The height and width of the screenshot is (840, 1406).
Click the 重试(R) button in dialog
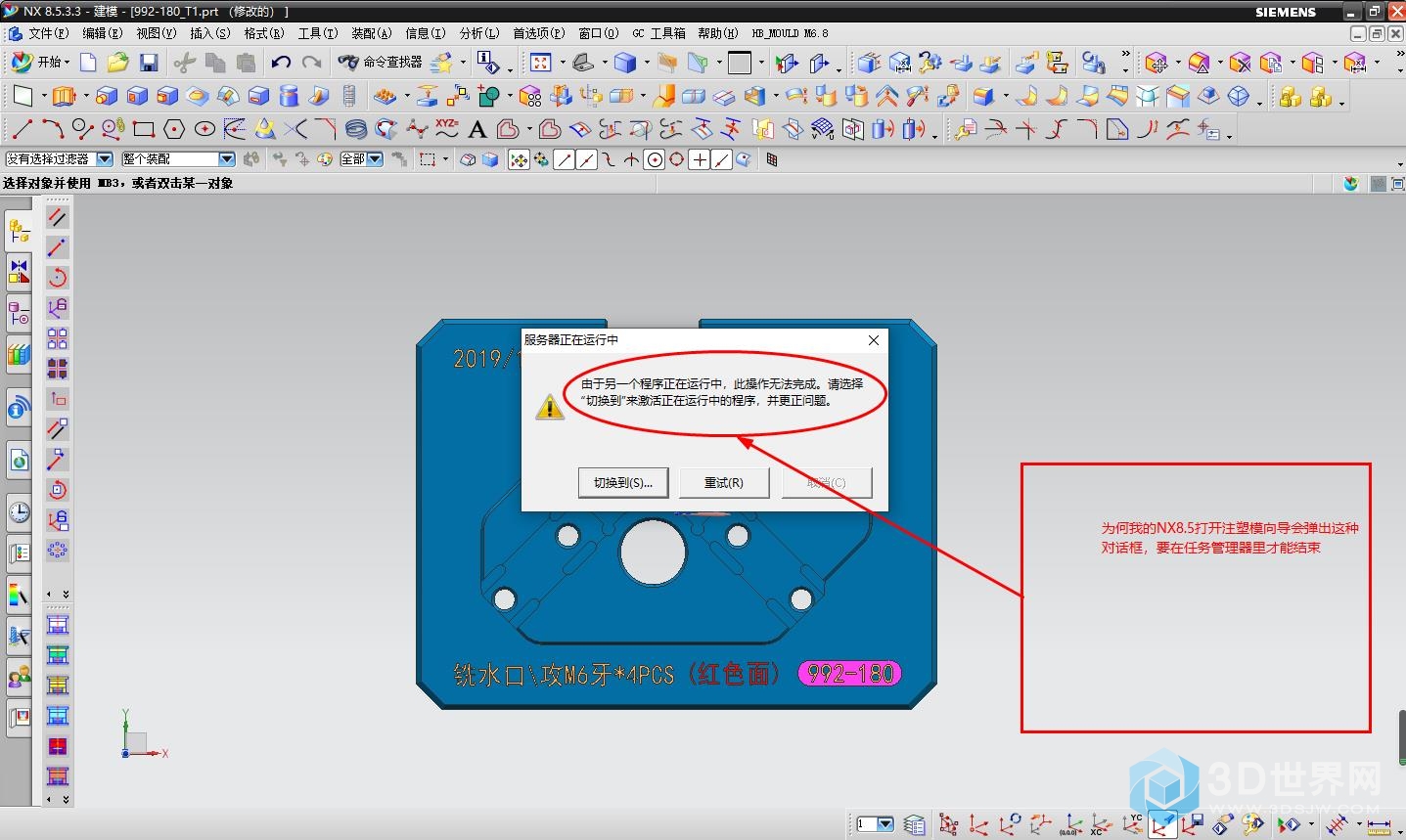[x=724, y=482]
